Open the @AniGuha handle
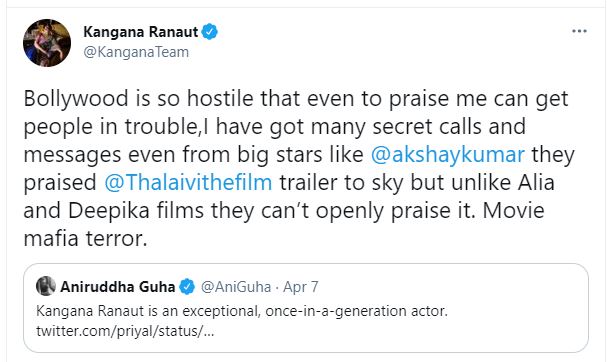The image size is (607, 362). [236, 287]
